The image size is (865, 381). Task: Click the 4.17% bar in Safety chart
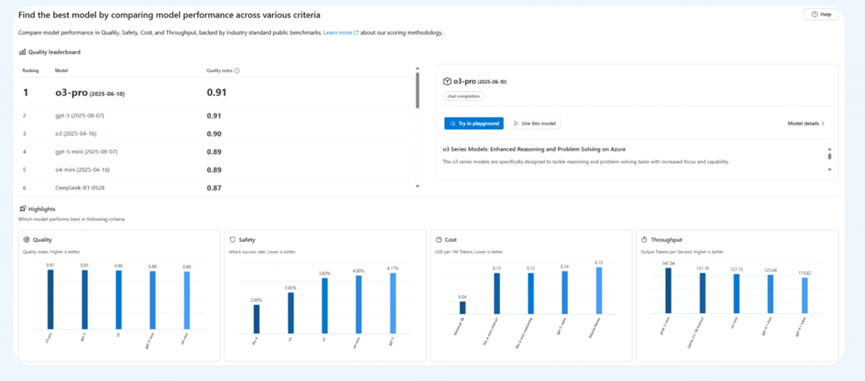(393, 302)
